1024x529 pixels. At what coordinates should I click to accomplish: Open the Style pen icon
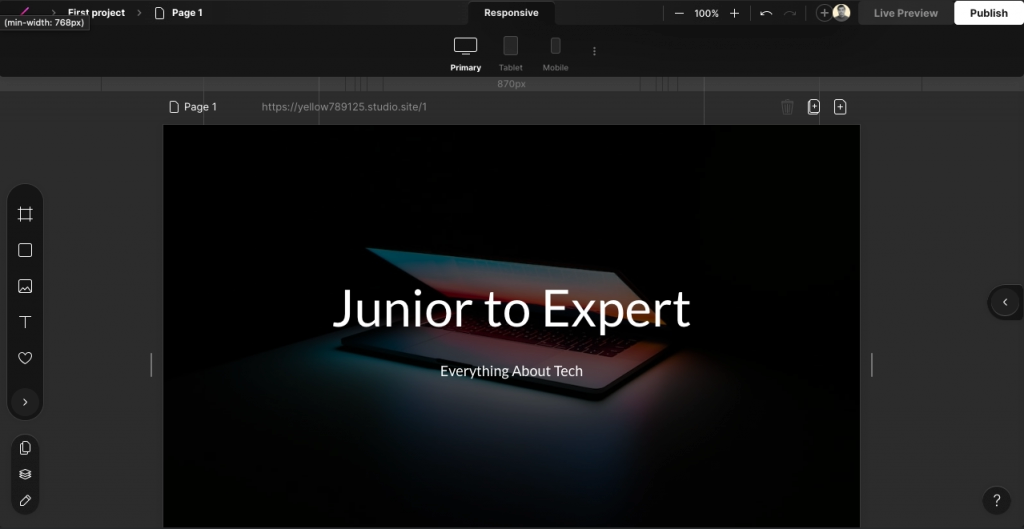[x=25, y=501]
